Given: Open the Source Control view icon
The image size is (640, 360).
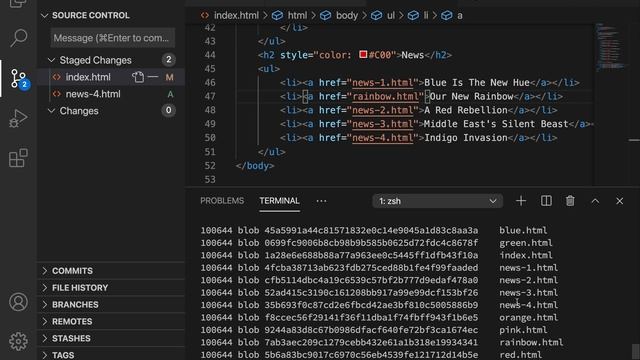Looking at the screenshot, I should (x=18, y=78).
